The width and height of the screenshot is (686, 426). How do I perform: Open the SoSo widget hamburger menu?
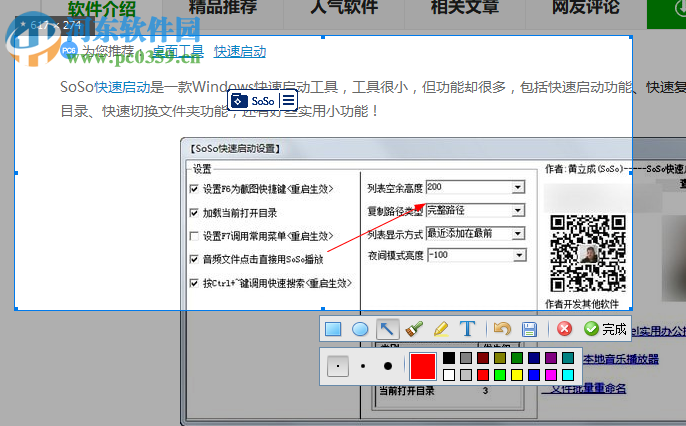[288, 101]
